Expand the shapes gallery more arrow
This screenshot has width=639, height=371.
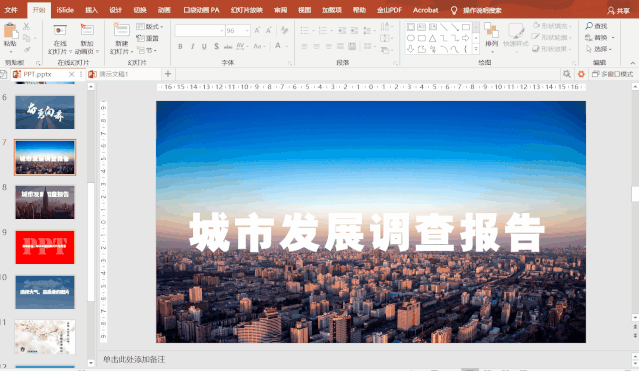pyautogui.click(x=476, y=49)
